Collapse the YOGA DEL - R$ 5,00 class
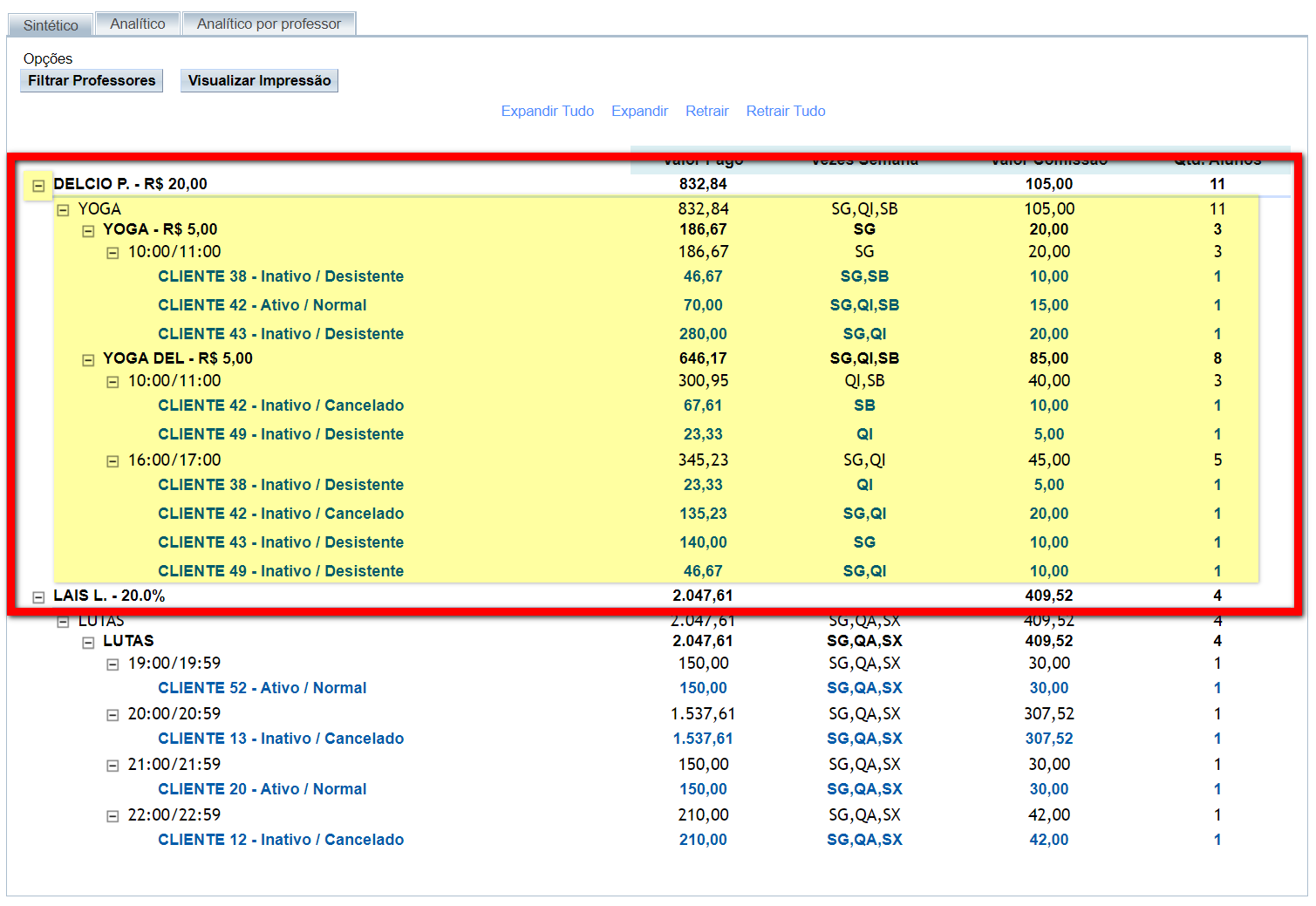This screenshot has height=906, width=1316. 88,360
